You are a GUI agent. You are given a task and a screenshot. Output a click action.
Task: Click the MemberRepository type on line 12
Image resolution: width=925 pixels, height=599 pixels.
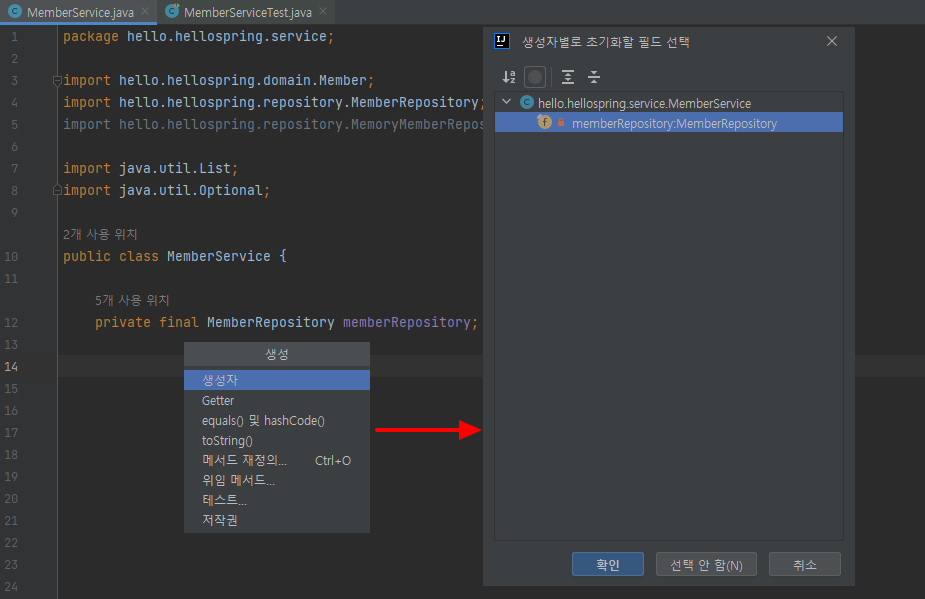(270, 322)
